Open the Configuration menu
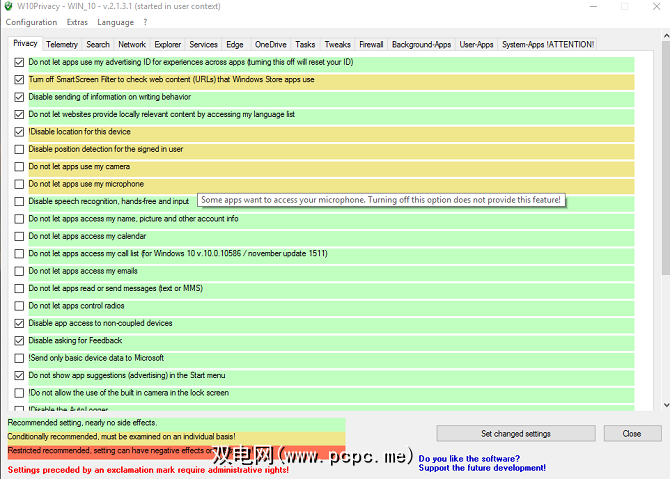 [x=31, y=22]
